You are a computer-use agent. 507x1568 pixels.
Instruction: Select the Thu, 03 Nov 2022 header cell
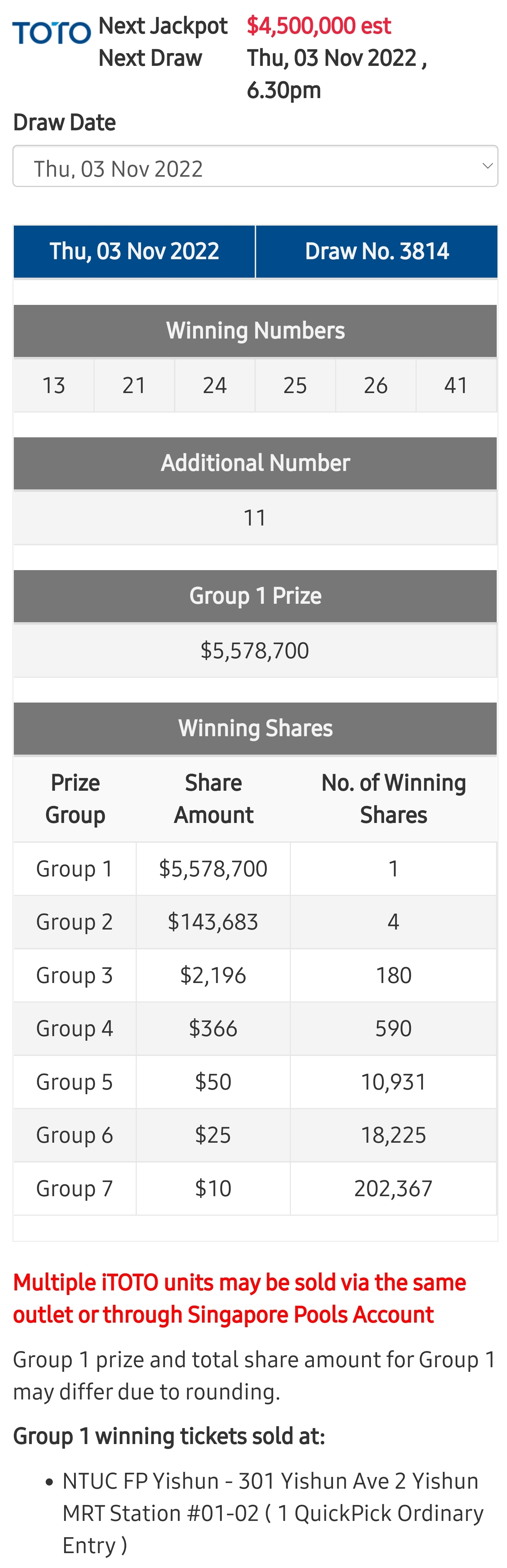pos(134,251)
